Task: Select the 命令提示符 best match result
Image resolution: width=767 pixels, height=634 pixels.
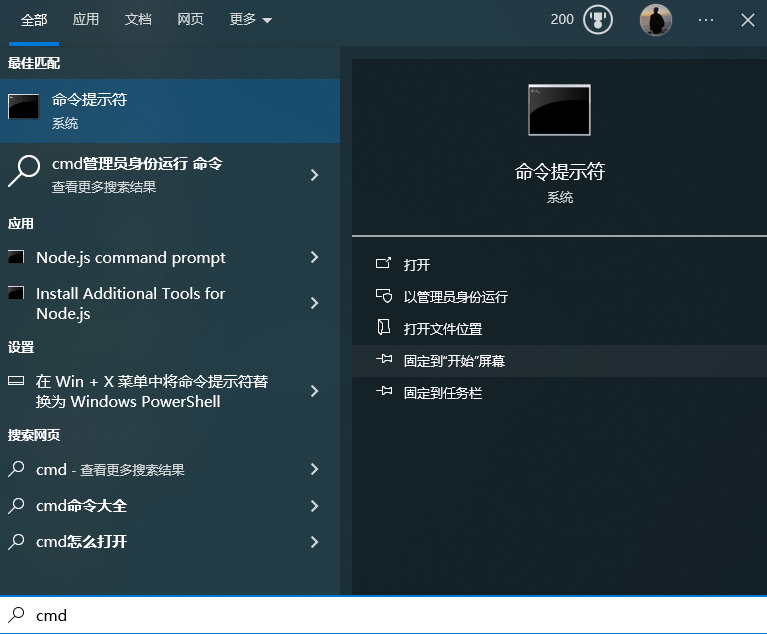Action: click(170, 111)
